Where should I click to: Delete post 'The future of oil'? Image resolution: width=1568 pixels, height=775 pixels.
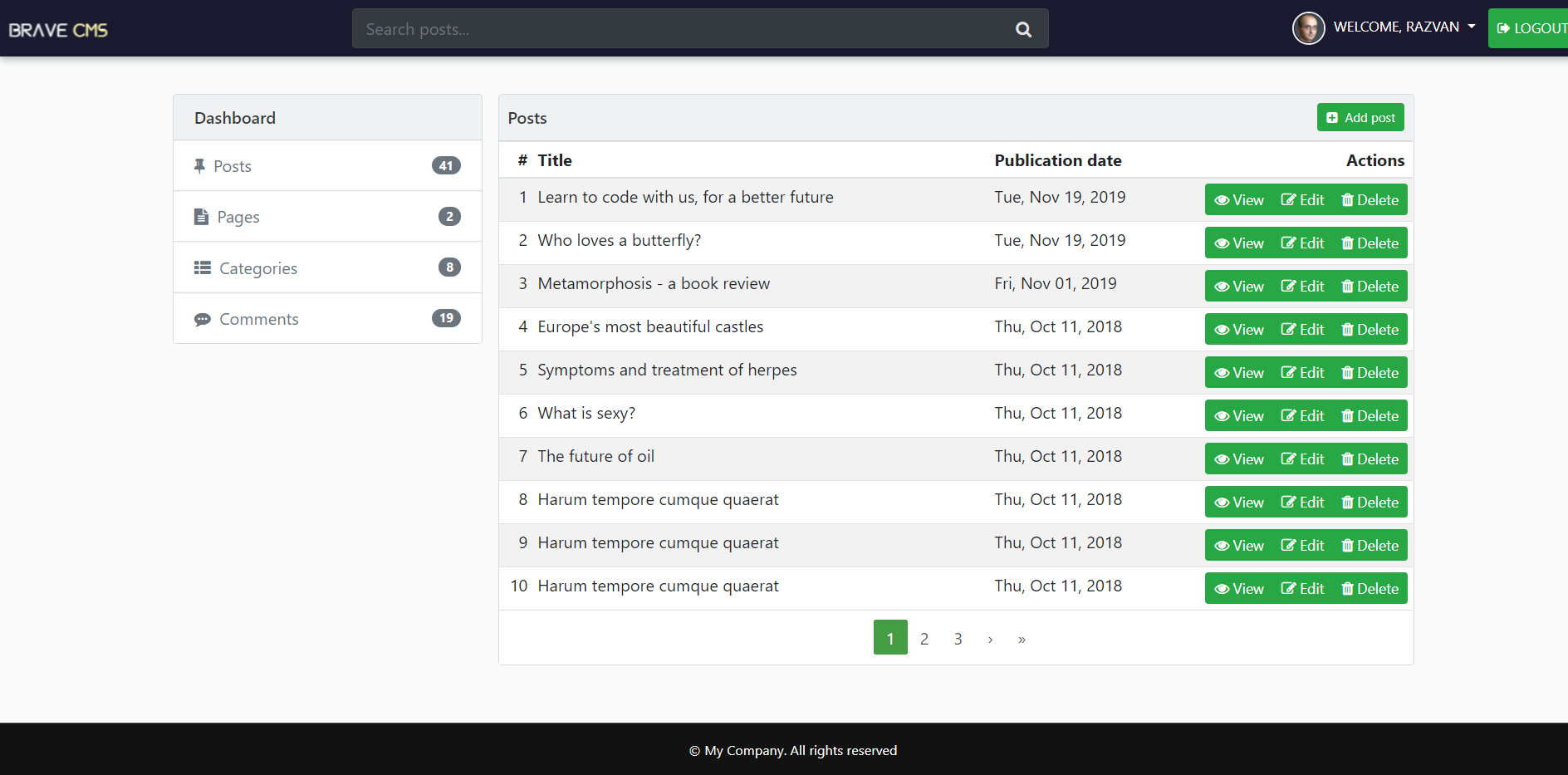point(1370,459)
